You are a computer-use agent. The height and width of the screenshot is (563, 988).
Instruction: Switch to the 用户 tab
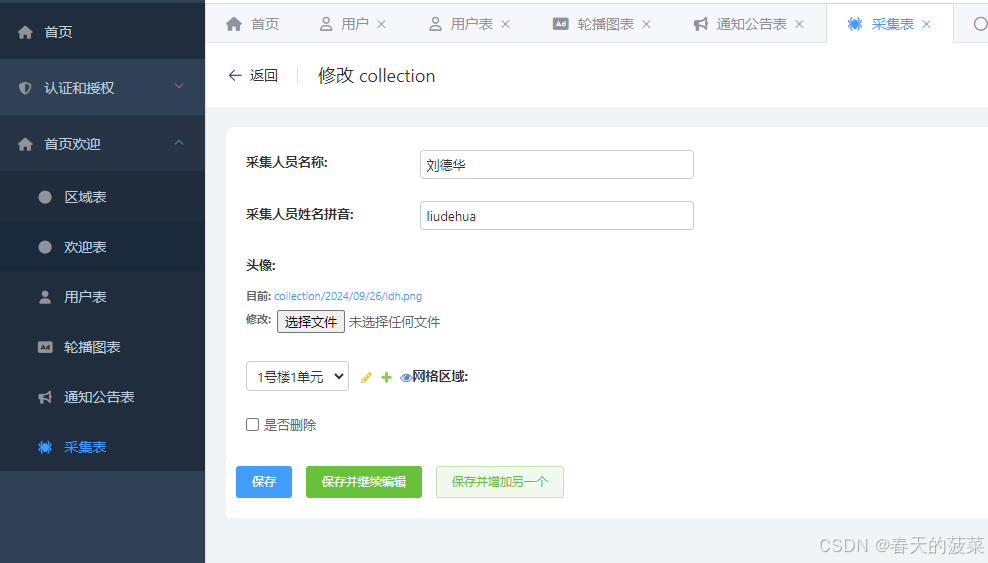(x=353, y=24)
